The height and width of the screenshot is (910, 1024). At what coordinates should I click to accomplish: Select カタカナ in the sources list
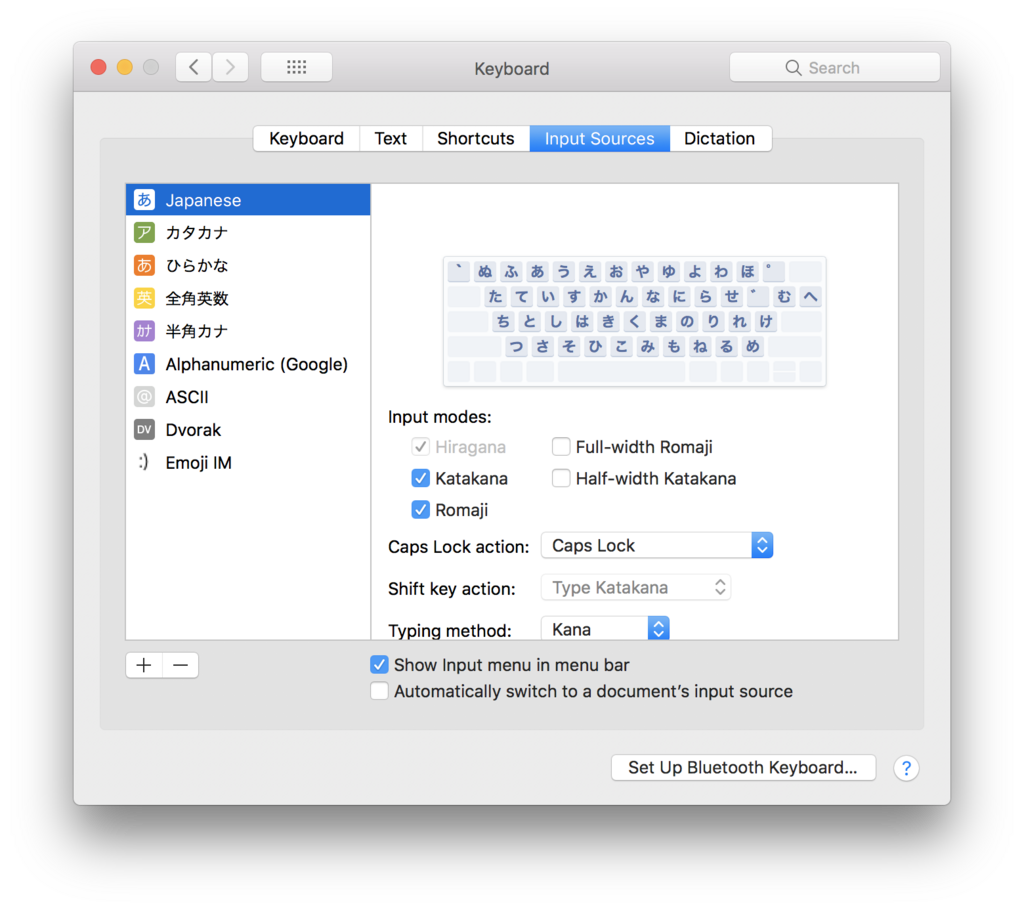248,233
